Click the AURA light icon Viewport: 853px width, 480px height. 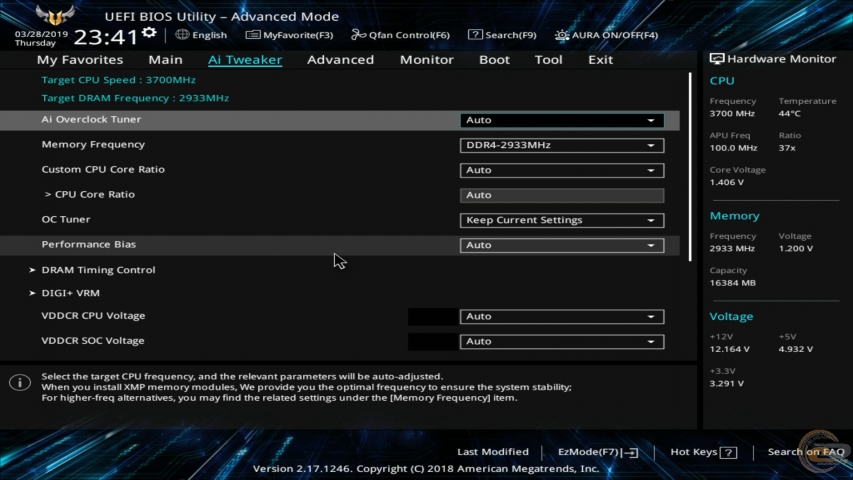coord(561,35)
